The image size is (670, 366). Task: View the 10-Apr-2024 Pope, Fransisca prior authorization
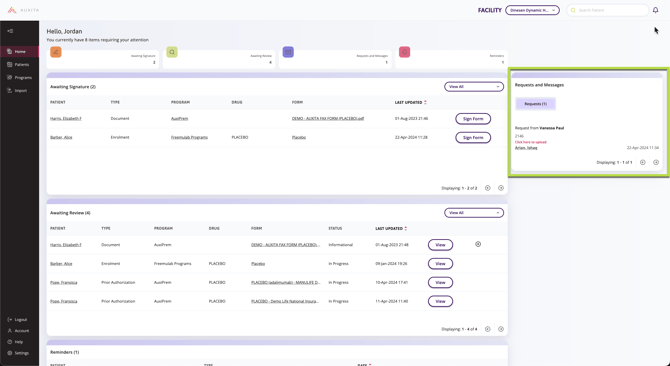click(x=440, y=283)
